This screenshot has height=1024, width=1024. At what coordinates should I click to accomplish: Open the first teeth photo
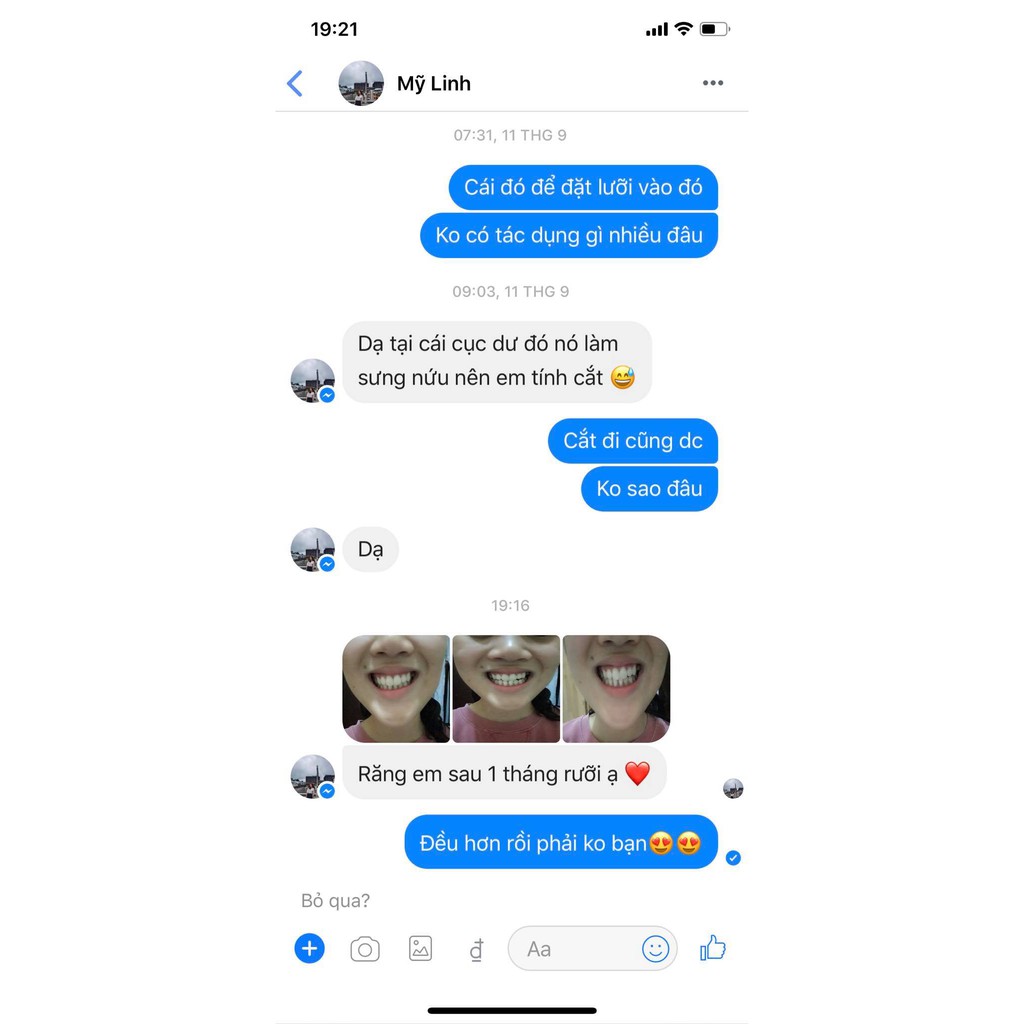(396, 688)
